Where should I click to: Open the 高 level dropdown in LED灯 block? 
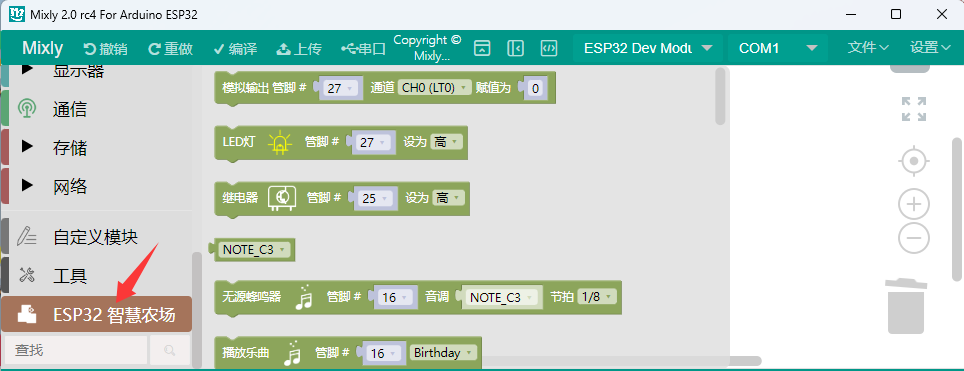pos(446,142)
